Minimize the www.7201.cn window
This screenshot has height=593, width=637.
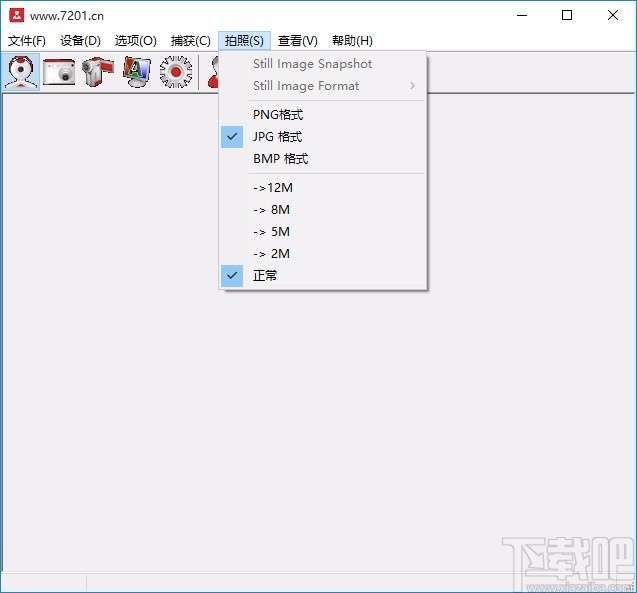tap(522, 15)
